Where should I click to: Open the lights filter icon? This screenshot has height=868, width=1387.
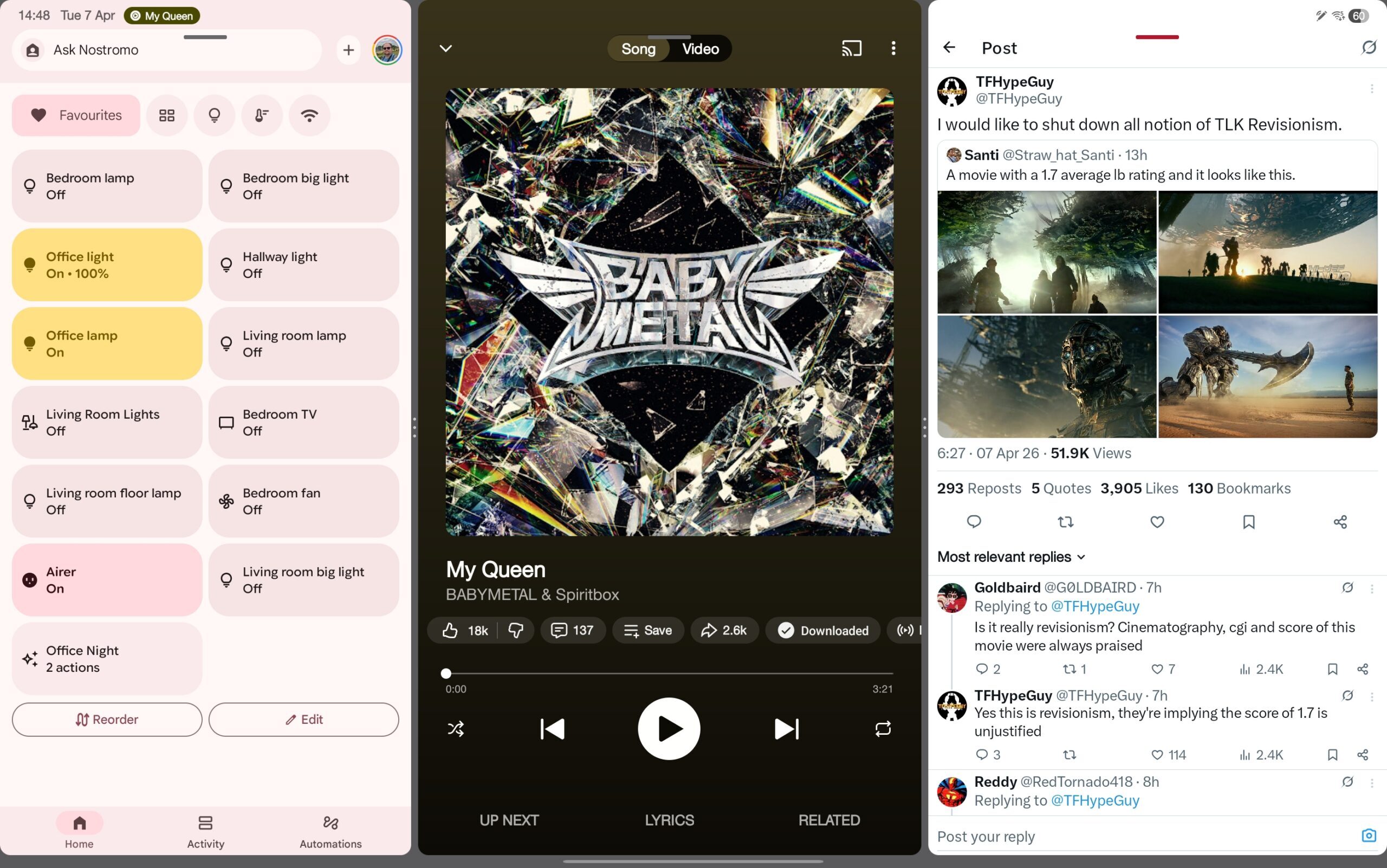214,115
